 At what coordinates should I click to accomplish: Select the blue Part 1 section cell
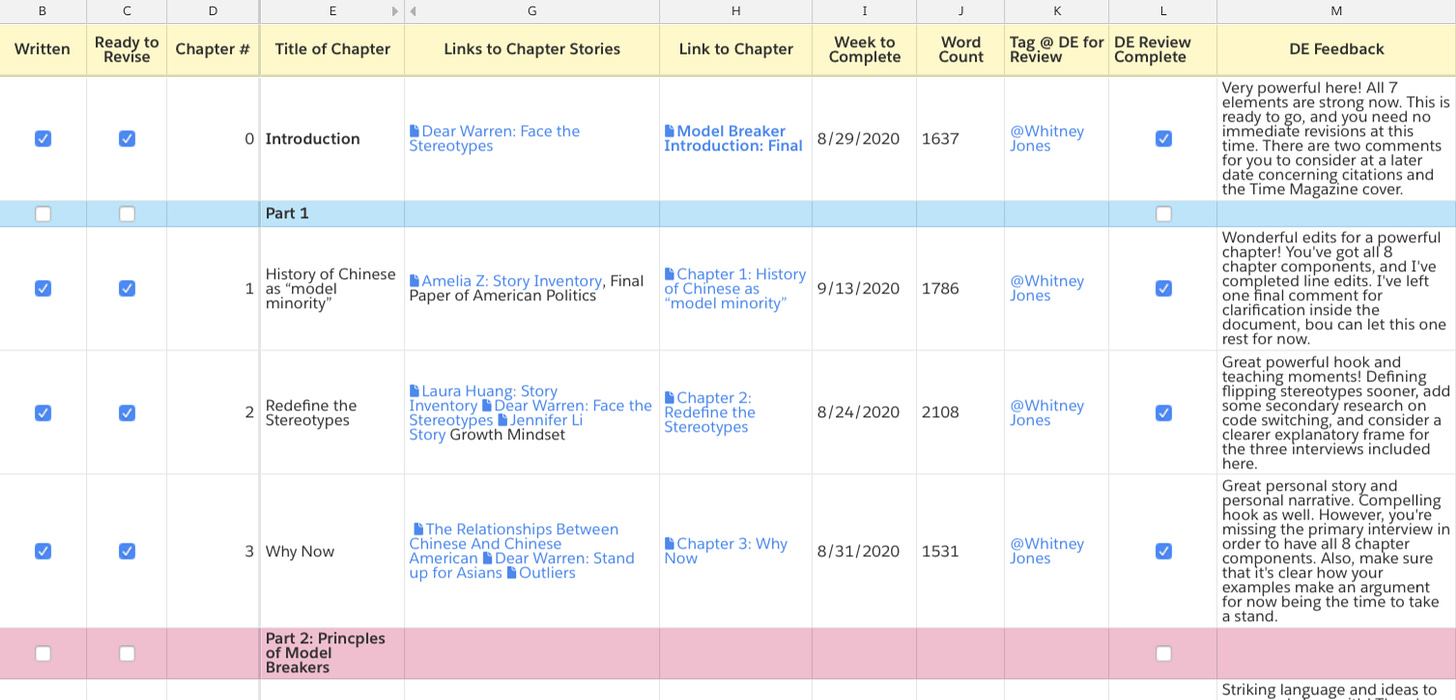[331, 214]
